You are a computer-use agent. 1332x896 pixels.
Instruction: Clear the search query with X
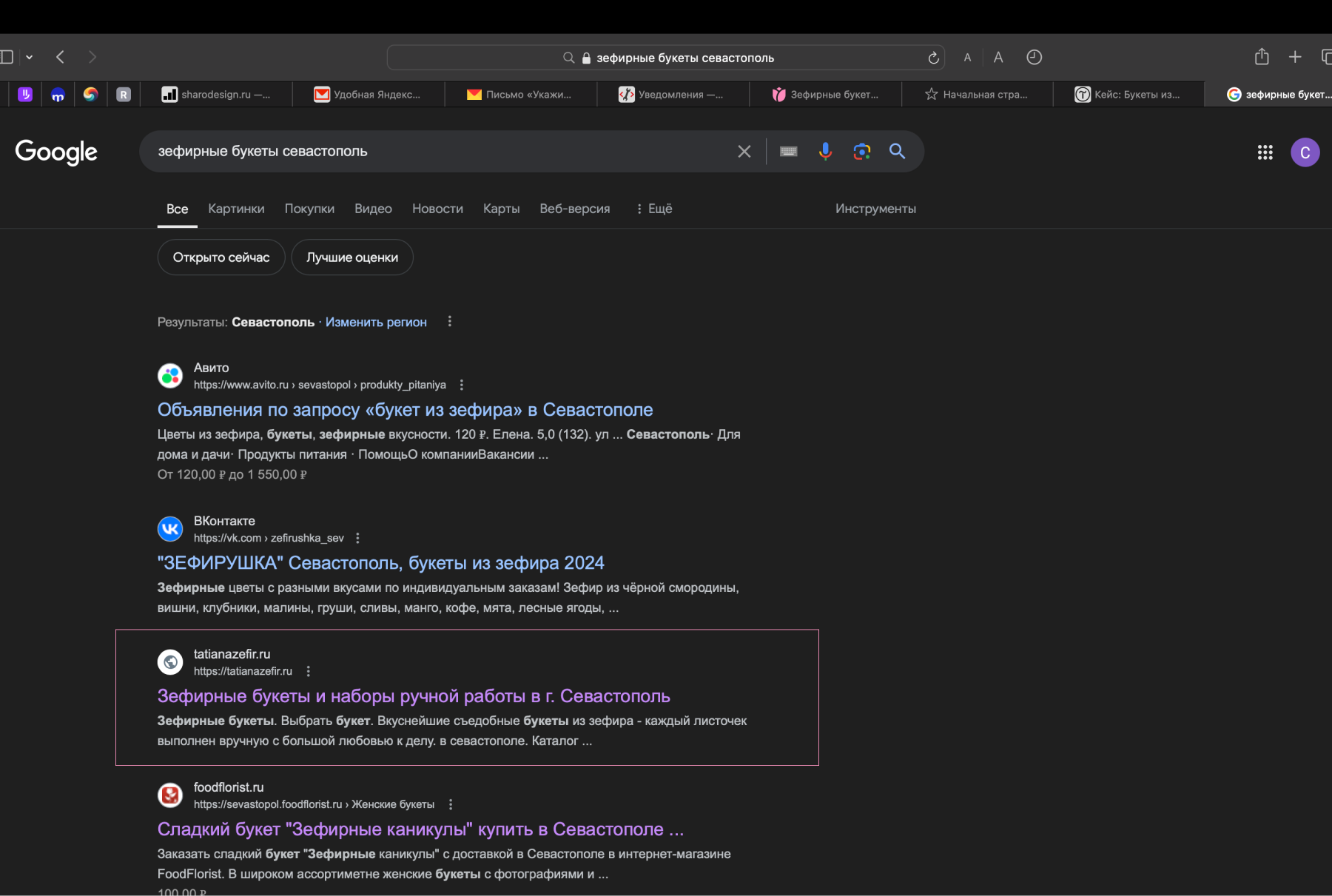pyautogui.click(x=744, y=152)
